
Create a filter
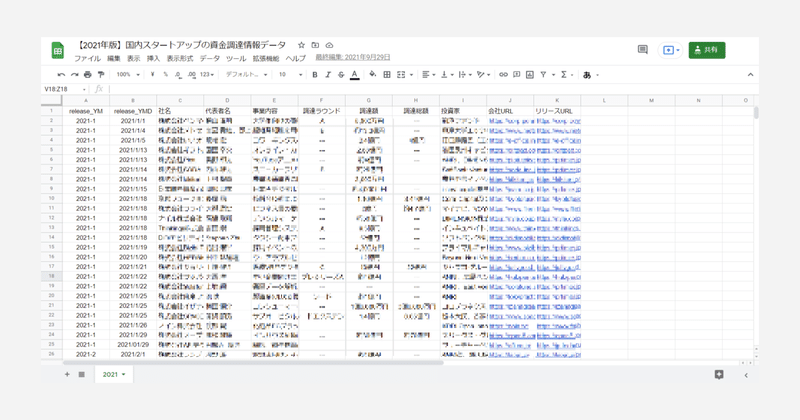coord(543,75)
